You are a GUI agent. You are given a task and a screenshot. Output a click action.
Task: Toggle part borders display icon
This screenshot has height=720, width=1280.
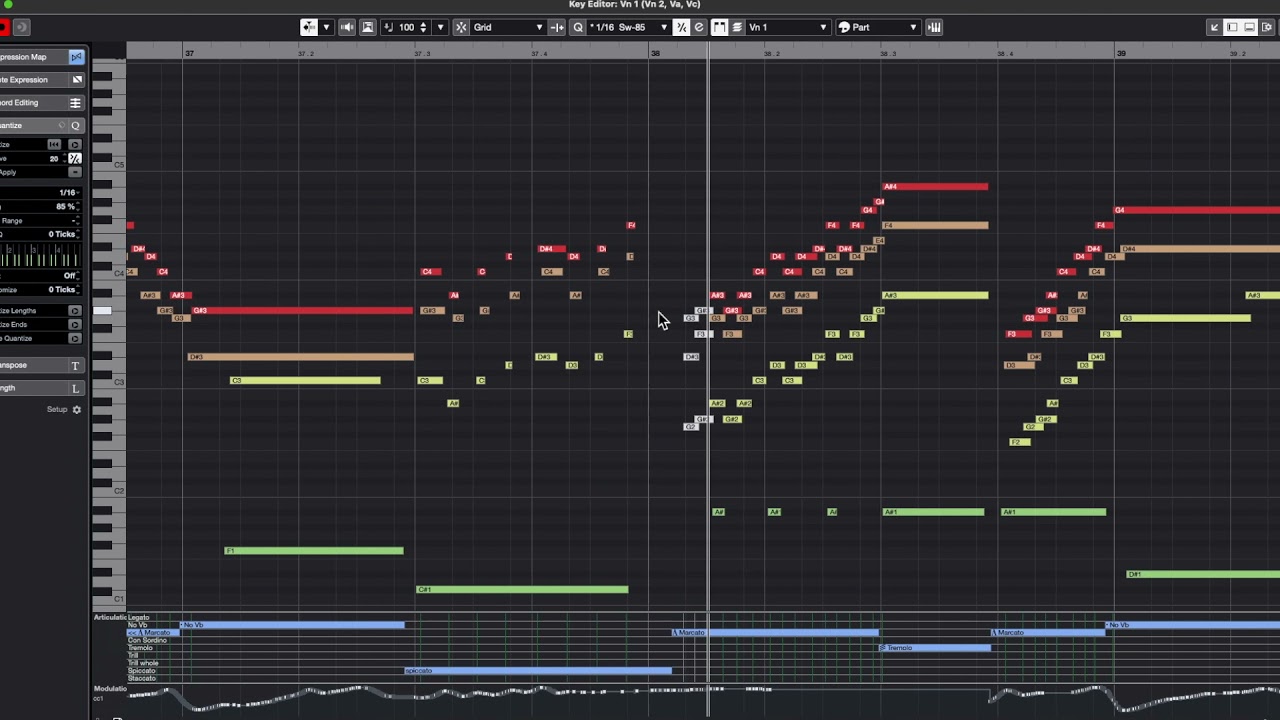coord(720,27)
